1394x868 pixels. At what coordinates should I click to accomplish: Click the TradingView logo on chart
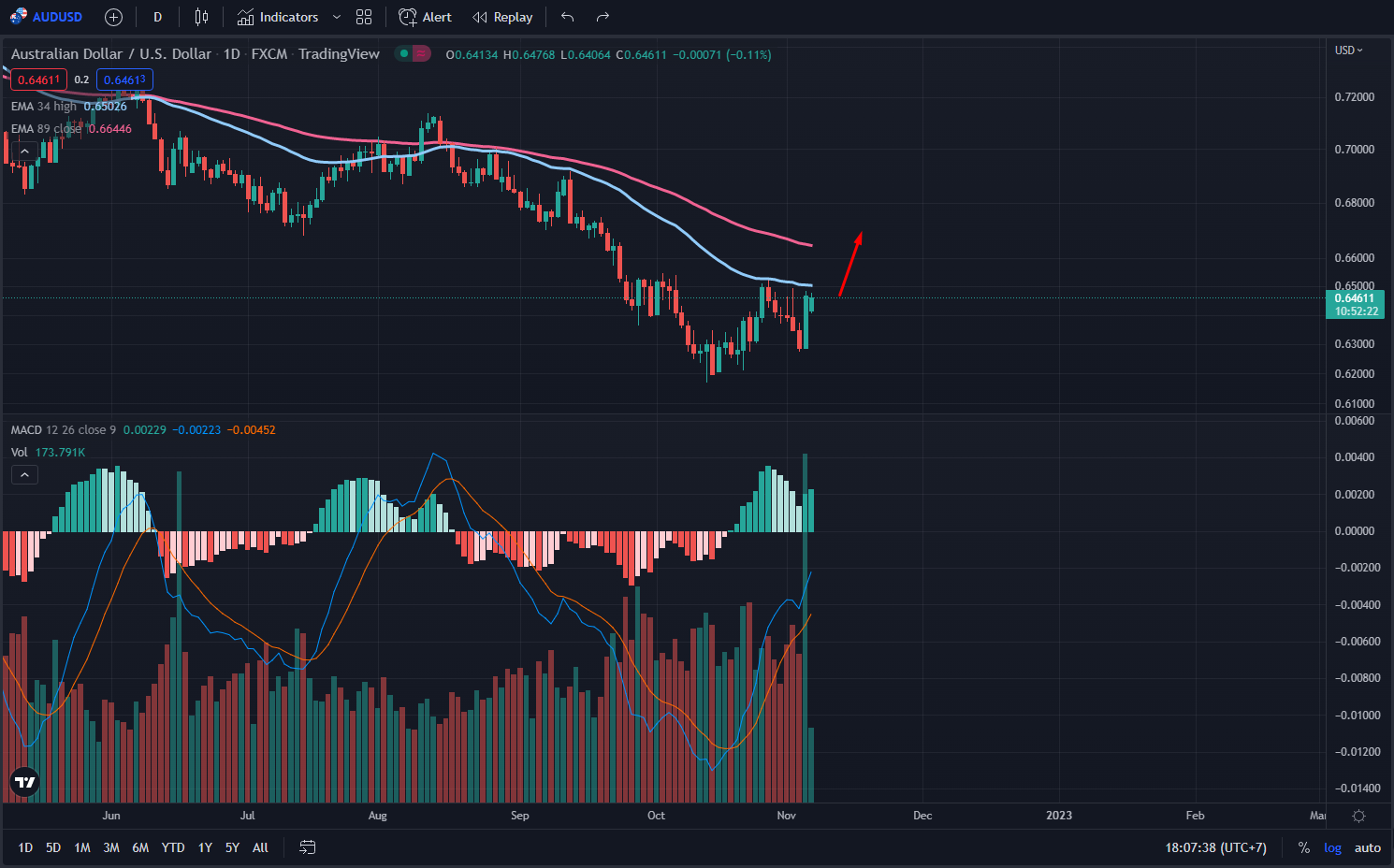point(24,782)
